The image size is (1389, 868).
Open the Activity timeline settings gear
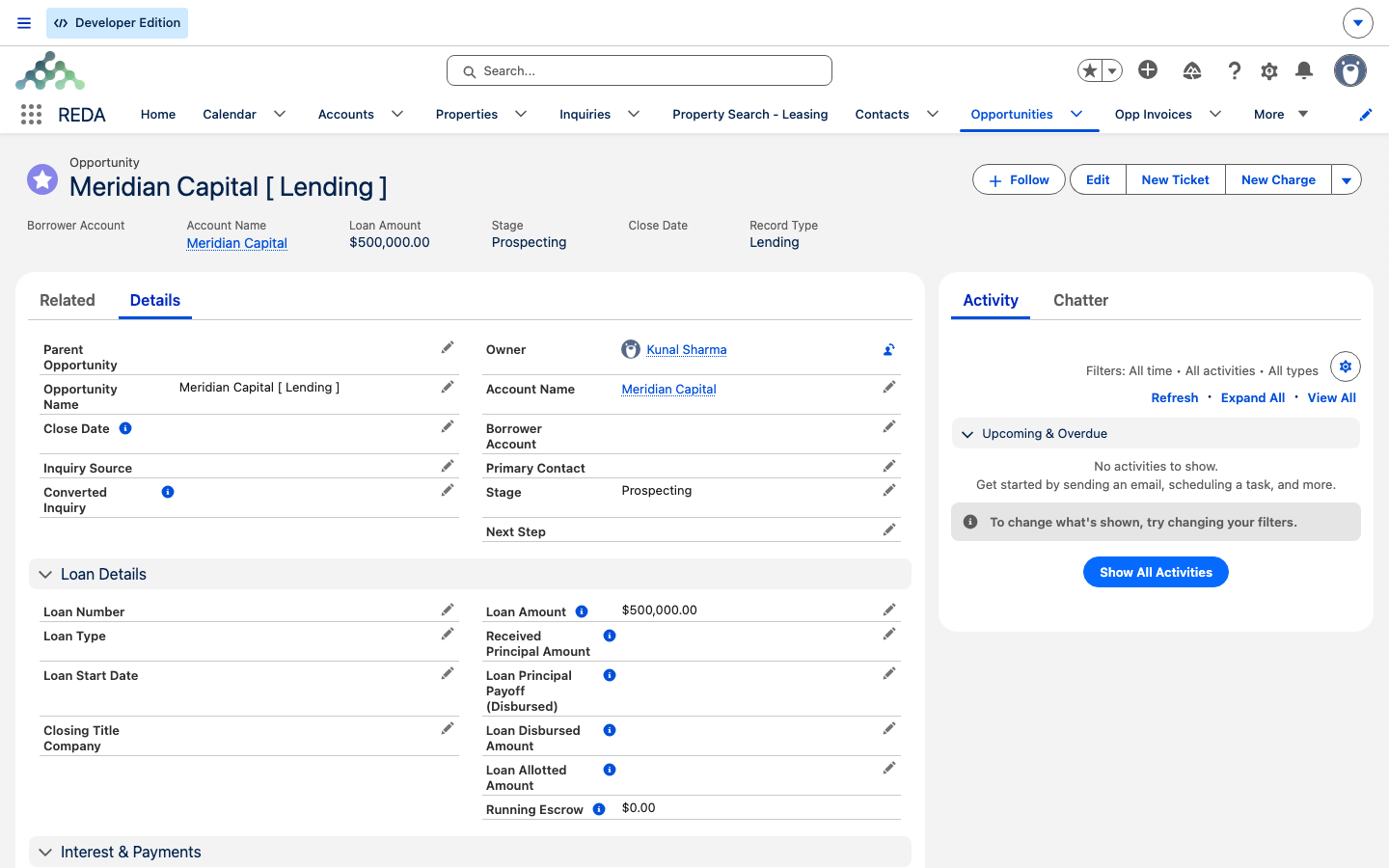point(1346,366)
